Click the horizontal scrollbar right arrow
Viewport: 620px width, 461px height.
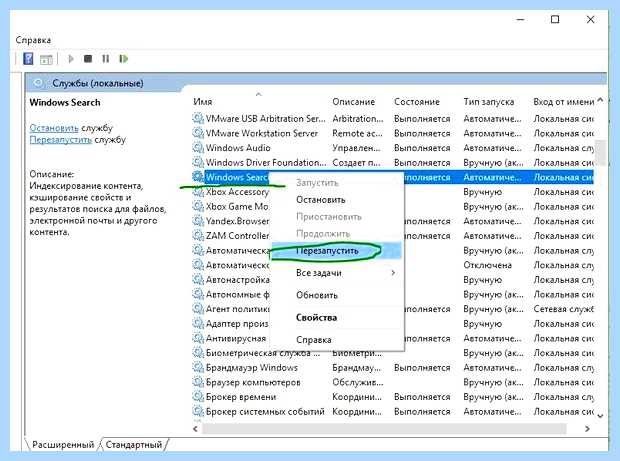pos(588,429)
